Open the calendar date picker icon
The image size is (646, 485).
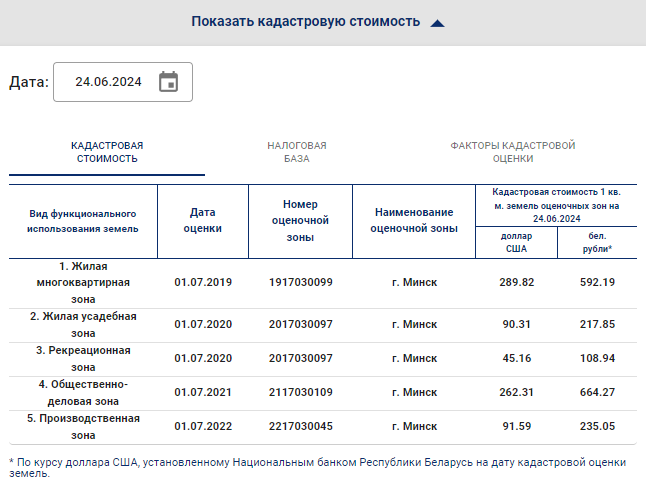coord(169,82)
